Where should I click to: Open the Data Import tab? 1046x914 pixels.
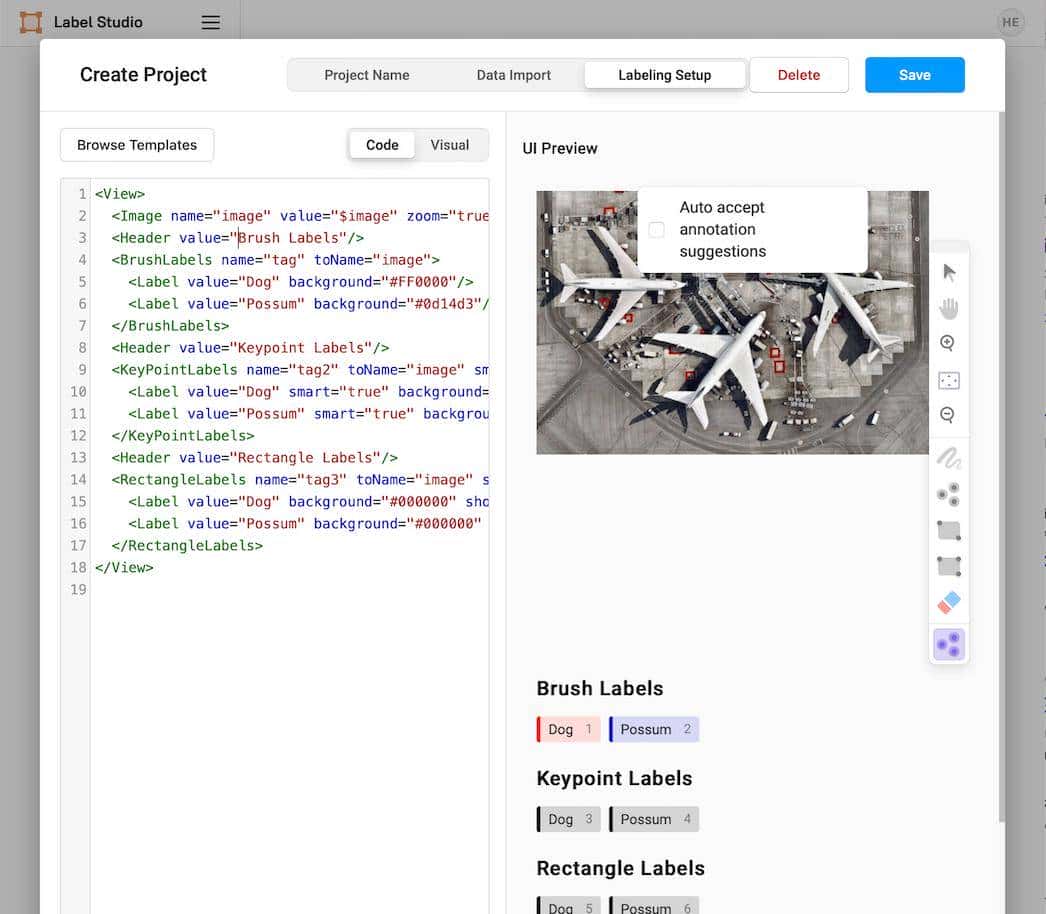514,75
